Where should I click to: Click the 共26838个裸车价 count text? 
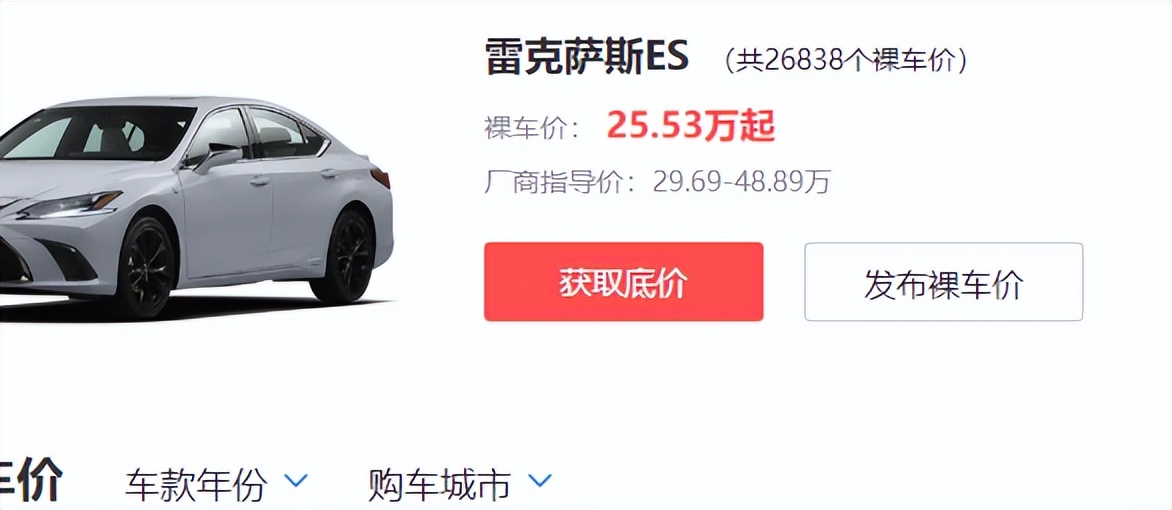point(845,61)
